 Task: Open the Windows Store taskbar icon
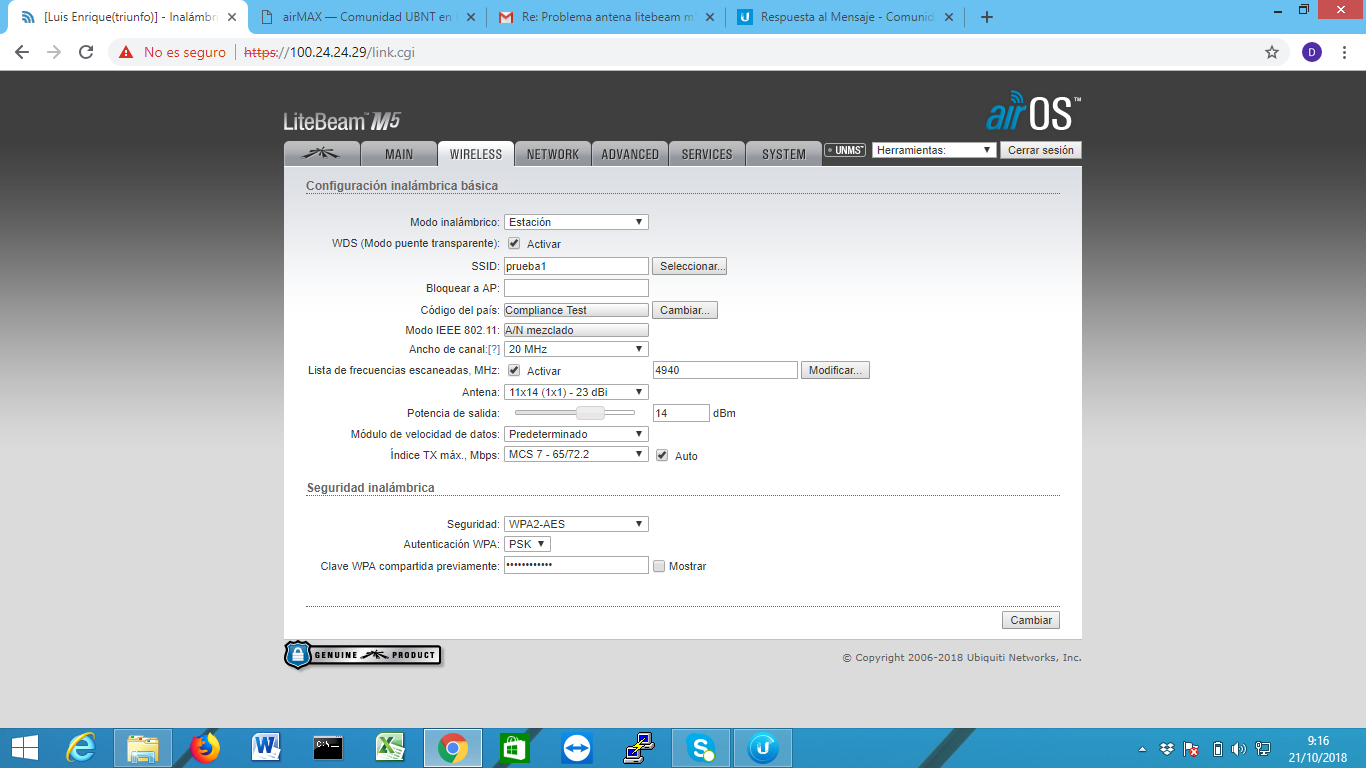(515, 747)
